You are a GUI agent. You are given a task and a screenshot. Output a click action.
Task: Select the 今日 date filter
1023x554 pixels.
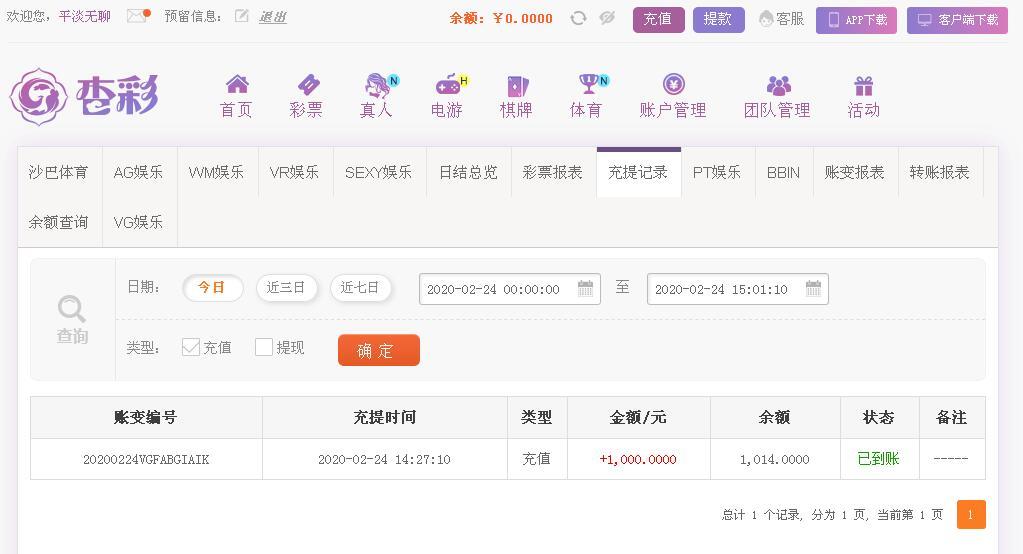[212, 288]
